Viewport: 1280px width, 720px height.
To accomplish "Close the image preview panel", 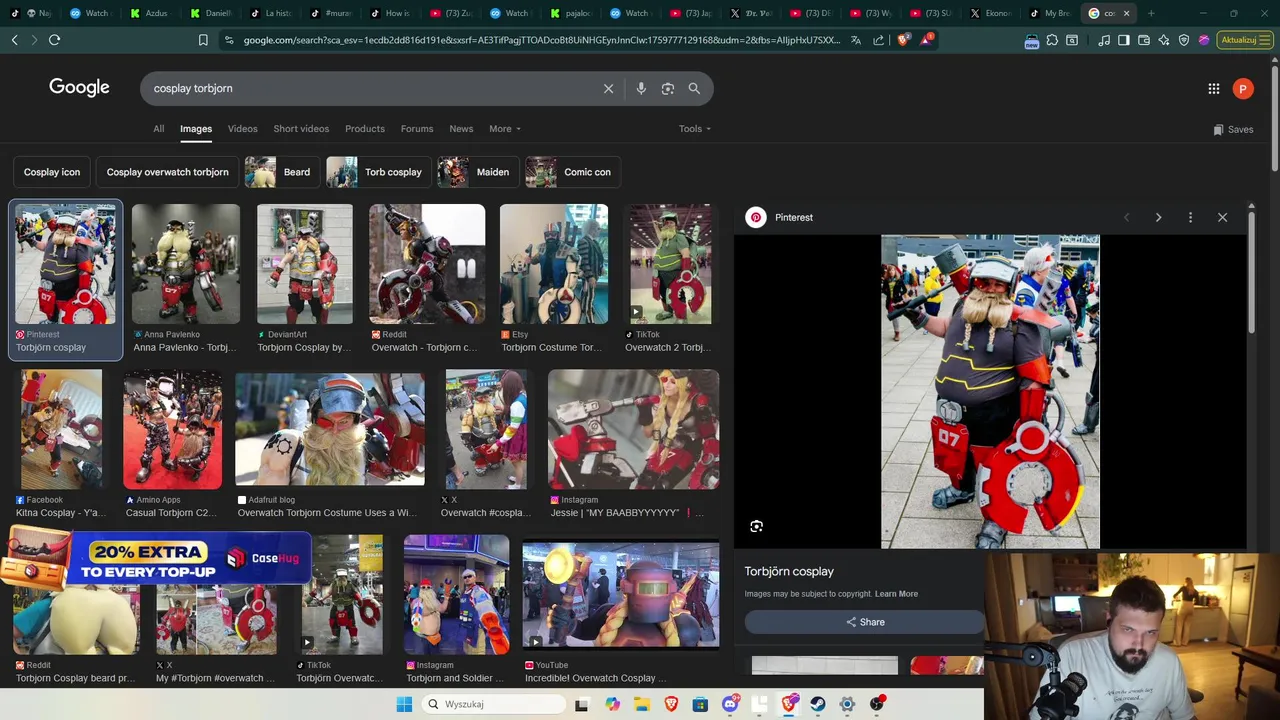I will [x=1222, y=217].
